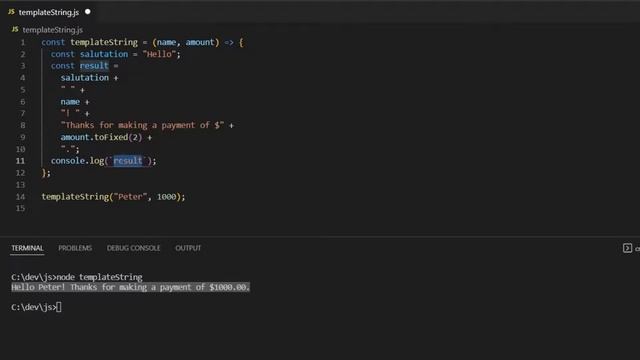Click the terminal prompt cursor

[x=59, y=307]
